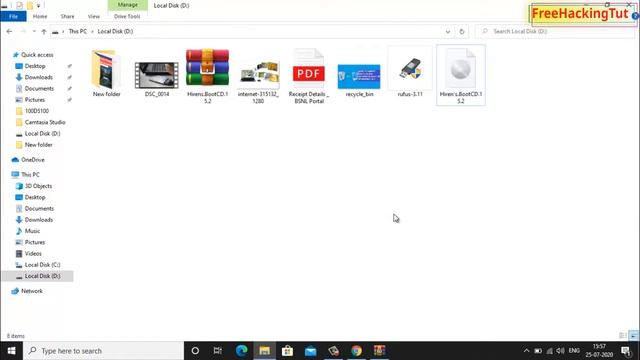Show hidden system tray icons
The image size is (640, 360).
pos(527,351)
